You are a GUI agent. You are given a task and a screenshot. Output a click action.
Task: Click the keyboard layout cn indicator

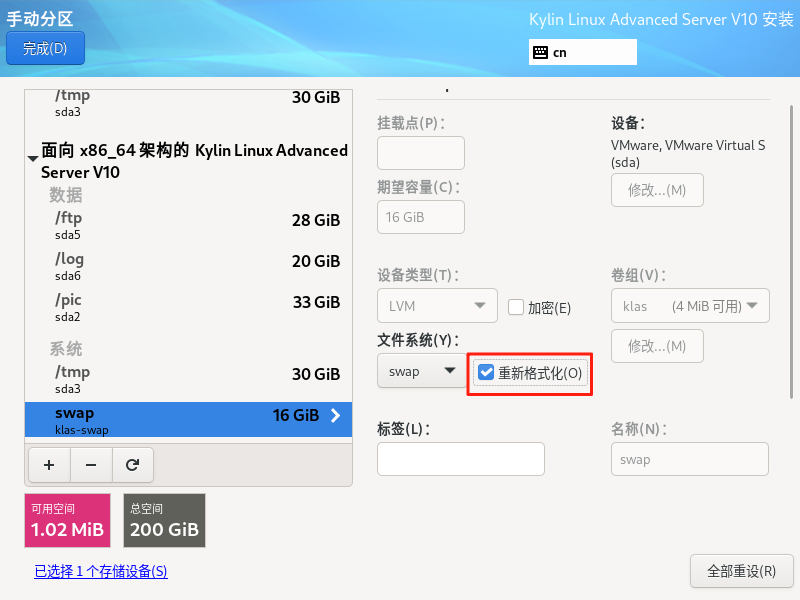pyautogui.click(x=582, y=52)
